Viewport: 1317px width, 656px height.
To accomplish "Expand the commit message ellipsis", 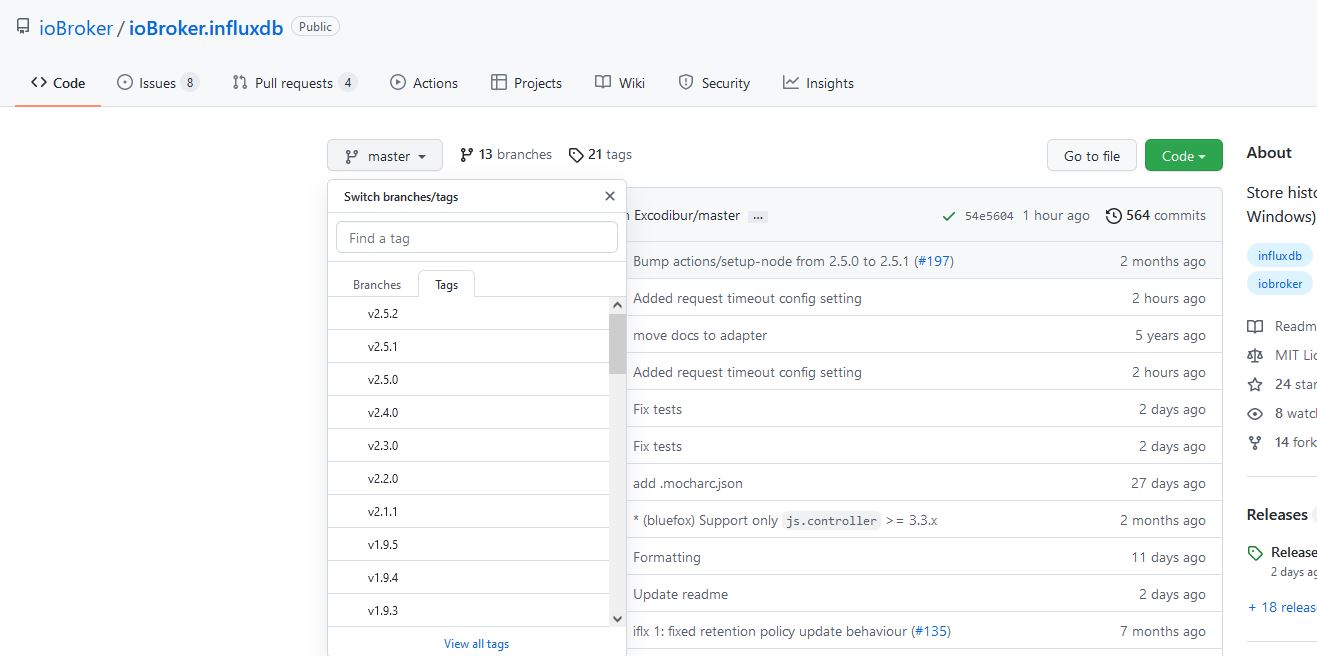I will (x=758, y=216).
